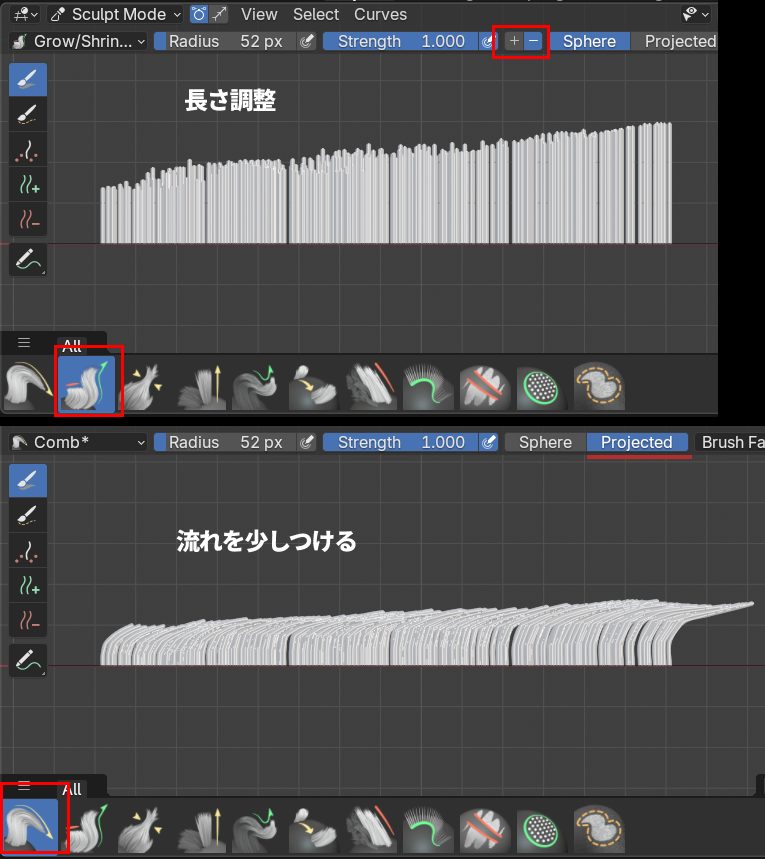
Task: Open the Select menu in header
Action: point(316,14)
